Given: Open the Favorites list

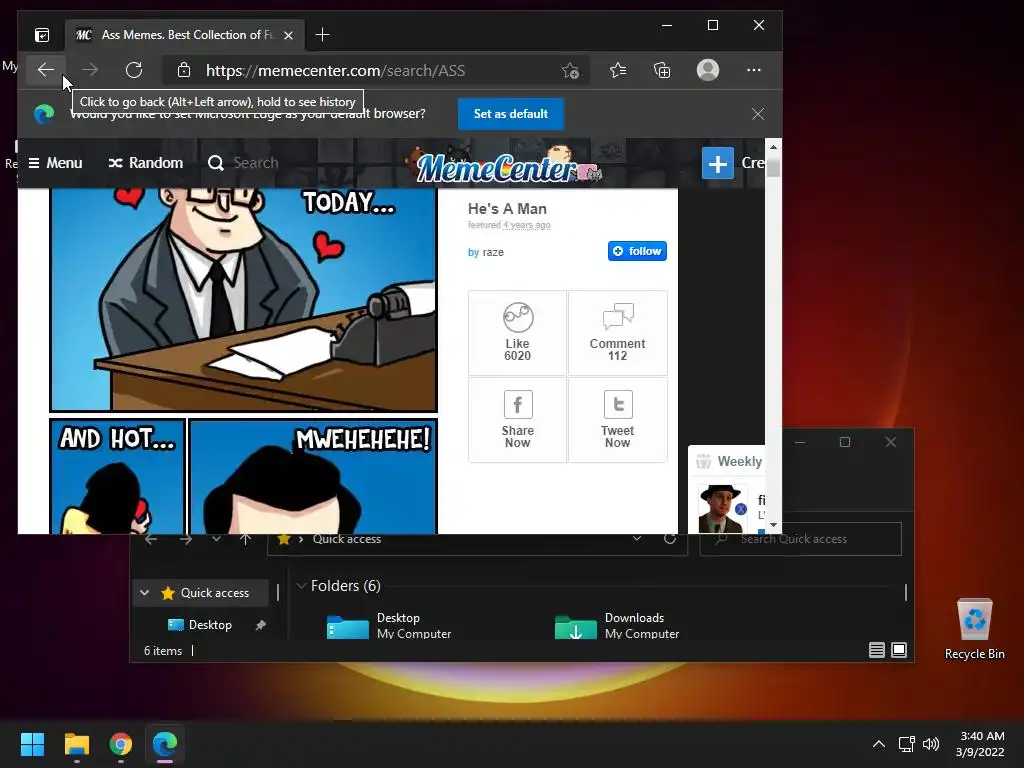Looking at the screenshot, I should coord(618,70).
